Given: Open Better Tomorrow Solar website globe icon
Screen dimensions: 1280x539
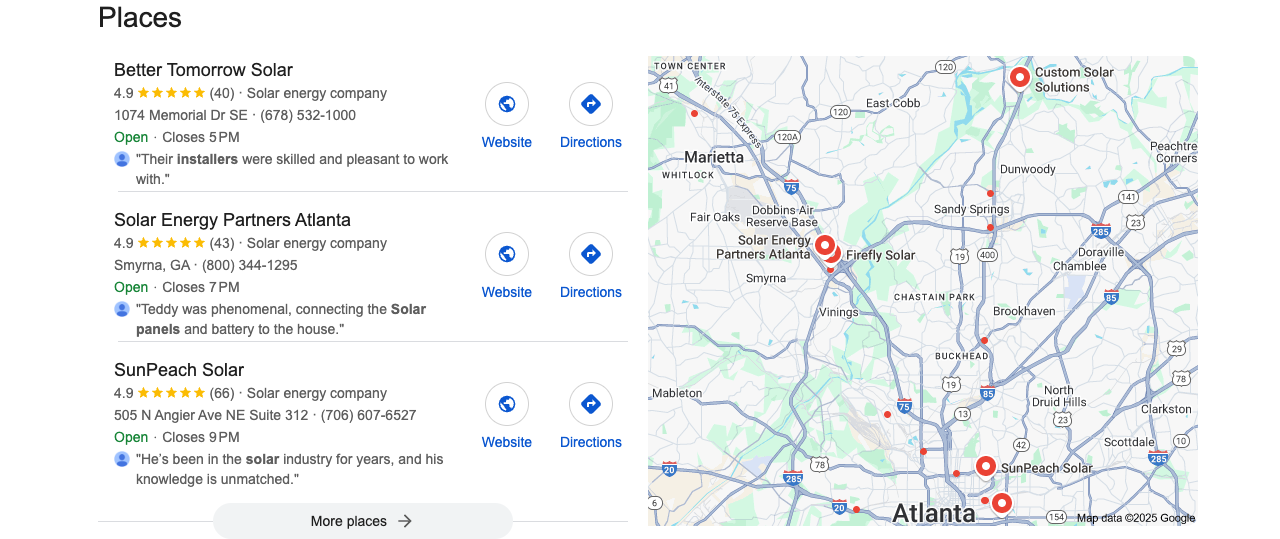Looking at the screenshot, I should (507, 104).
